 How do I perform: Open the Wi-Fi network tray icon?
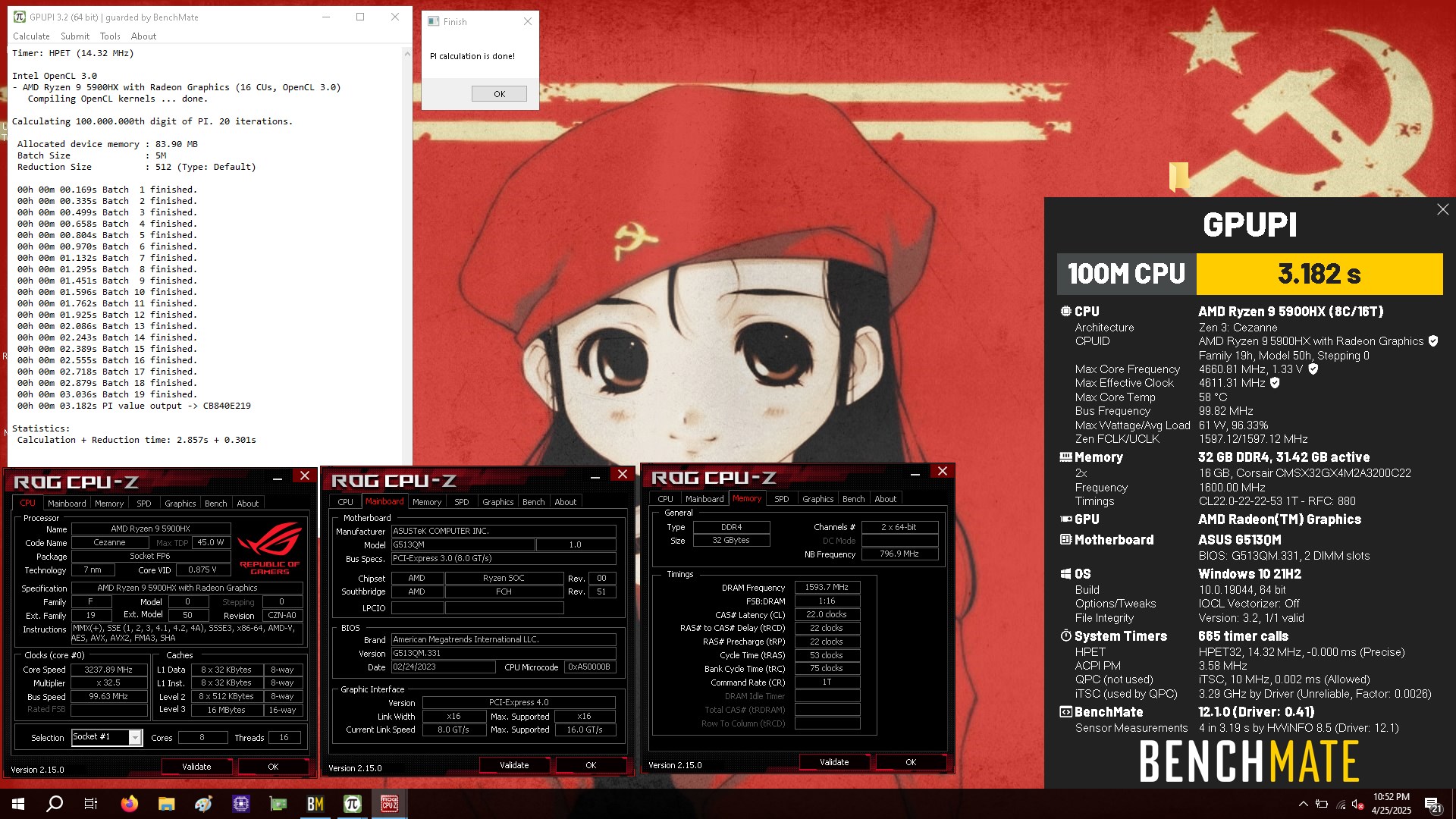click(1341, 804)
